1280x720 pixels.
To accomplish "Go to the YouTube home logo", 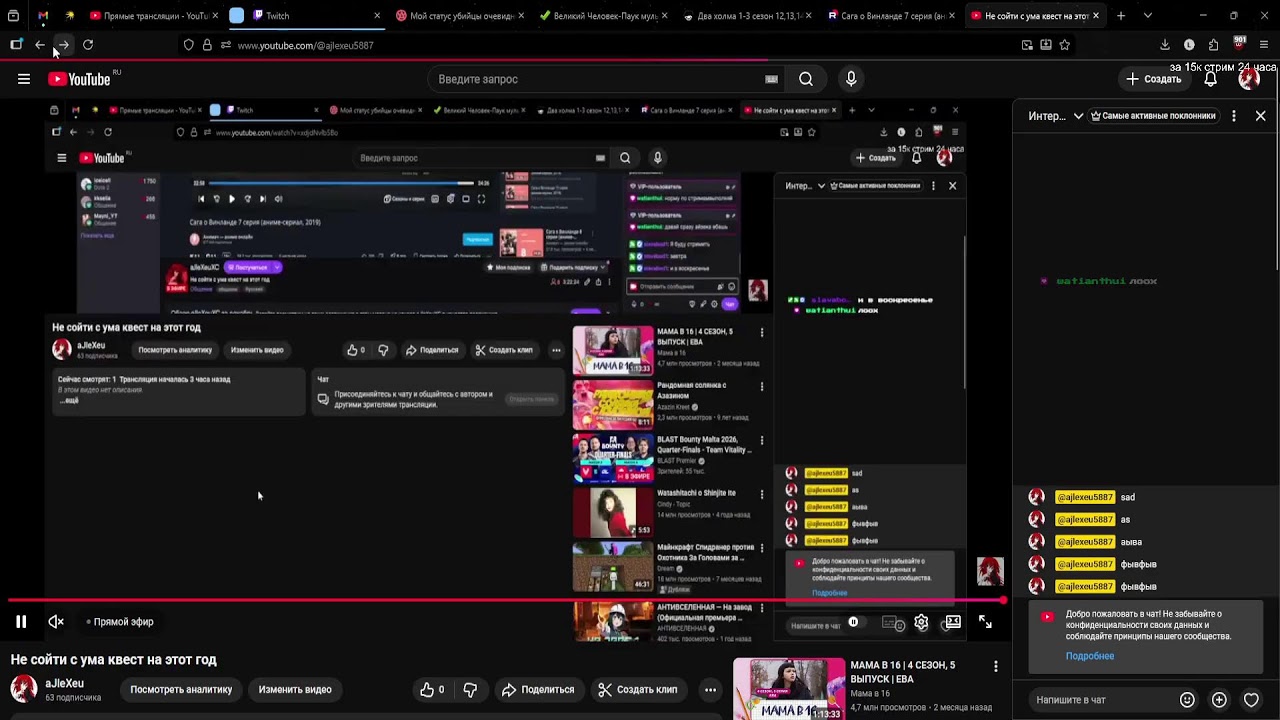I will click(x=80, y=79).
